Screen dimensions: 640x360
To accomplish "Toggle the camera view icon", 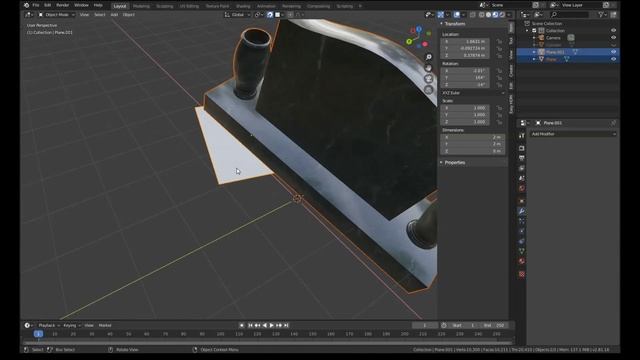I will (429, 79).
